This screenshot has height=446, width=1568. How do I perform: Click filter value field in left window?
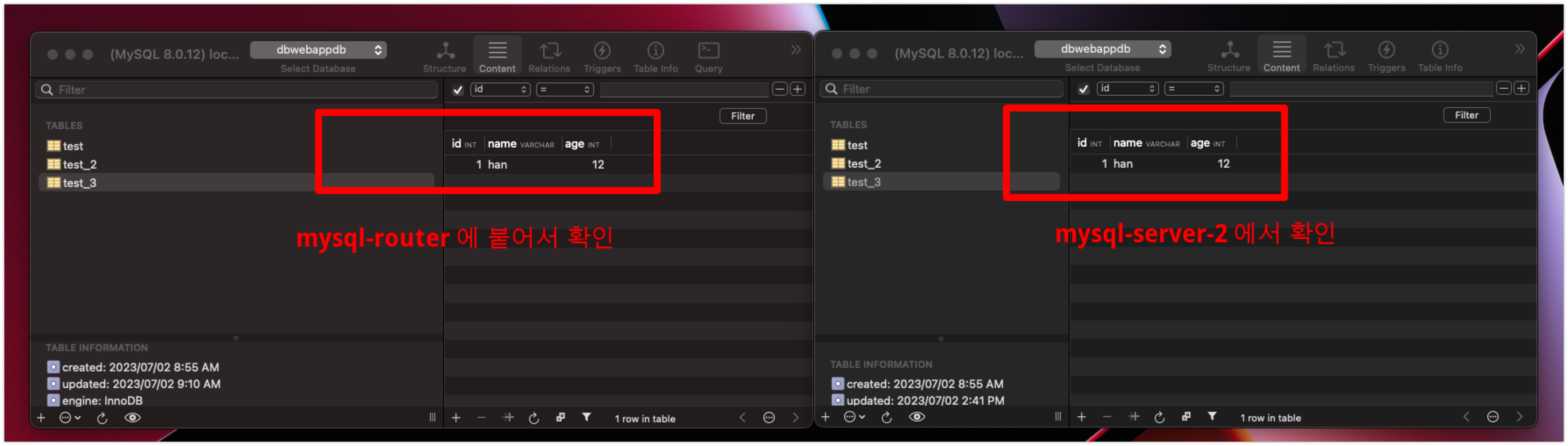coord(684,90)
